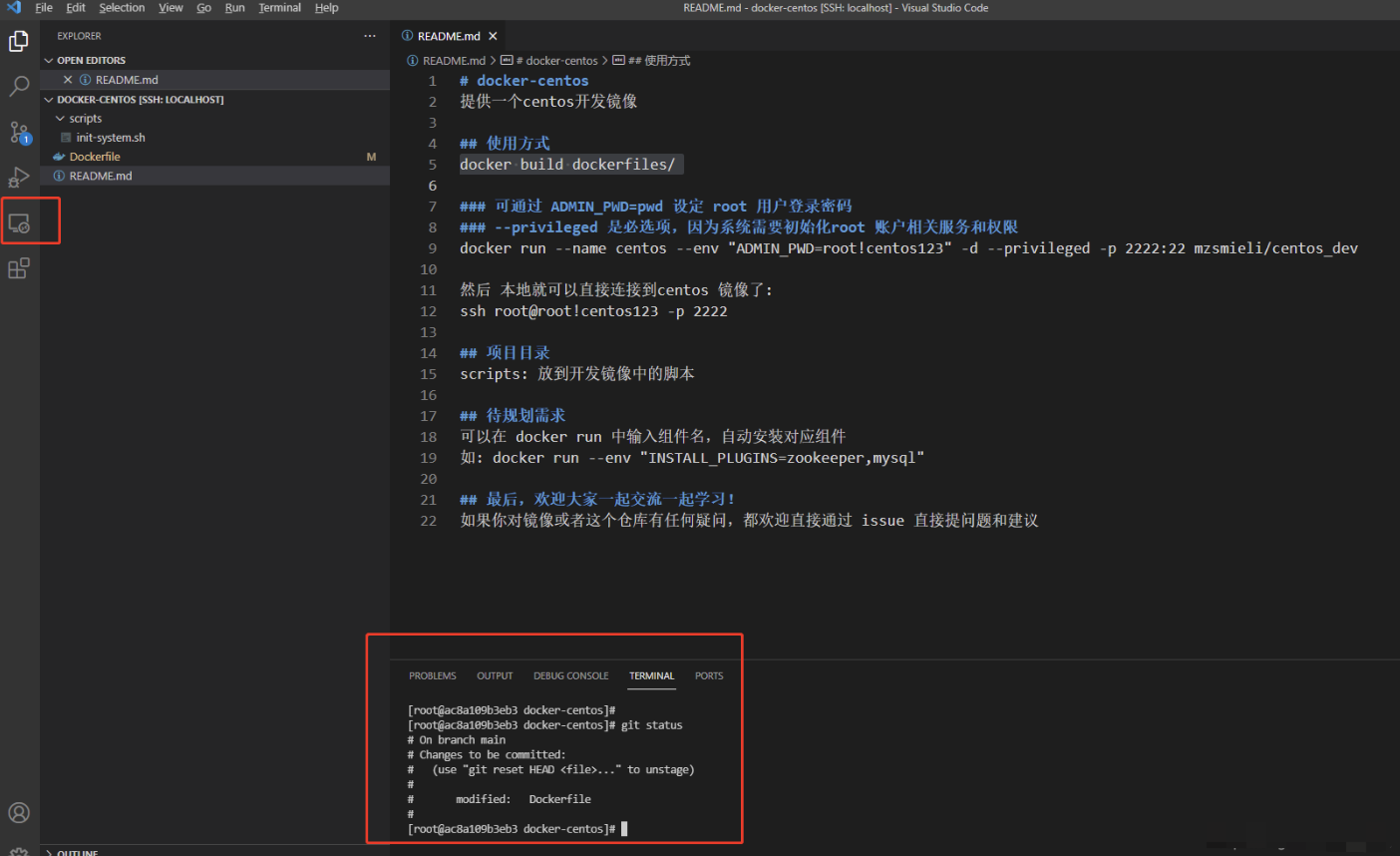
Task: Expand the Outline section
Action: tap(49, 852)
